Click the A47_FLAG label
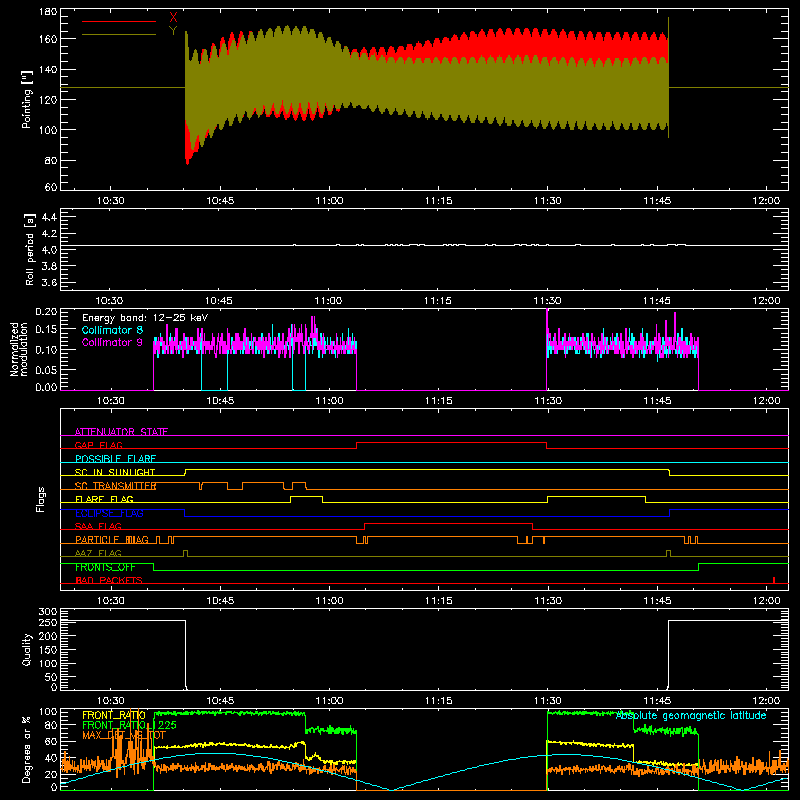This screenshot has width=800, height=800. click(x=98, y=553)
